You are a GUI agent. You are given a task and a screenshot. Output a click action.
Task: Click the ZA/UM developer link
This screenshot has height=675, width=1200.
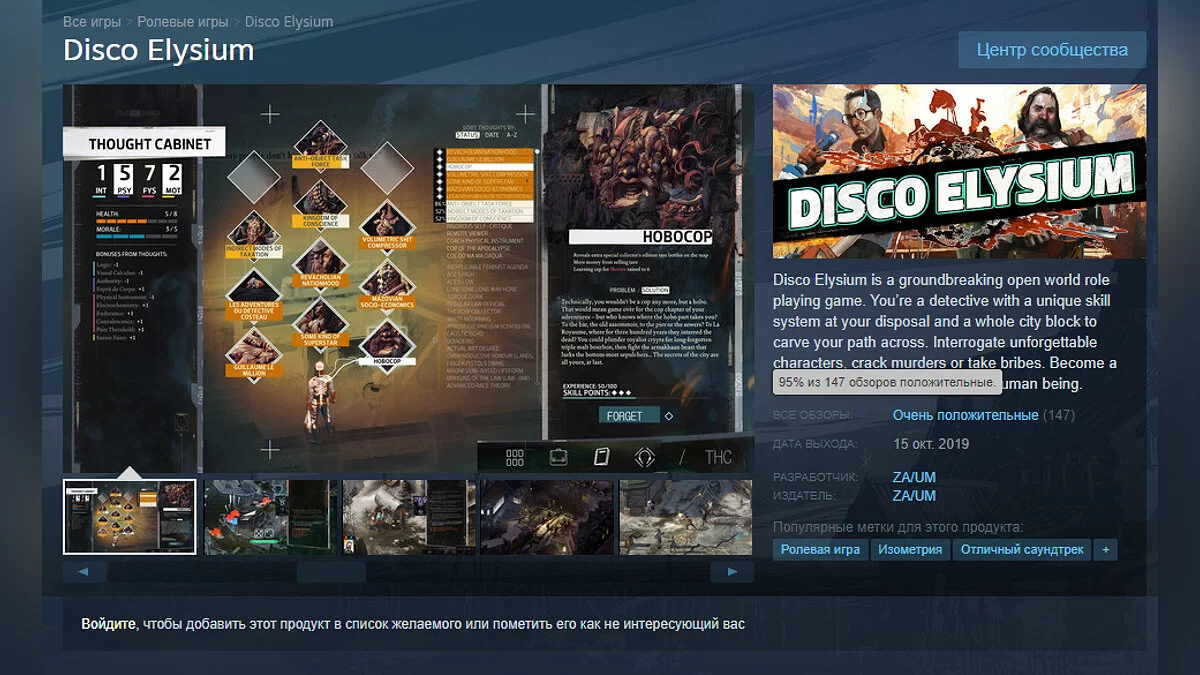click(914, 478)
